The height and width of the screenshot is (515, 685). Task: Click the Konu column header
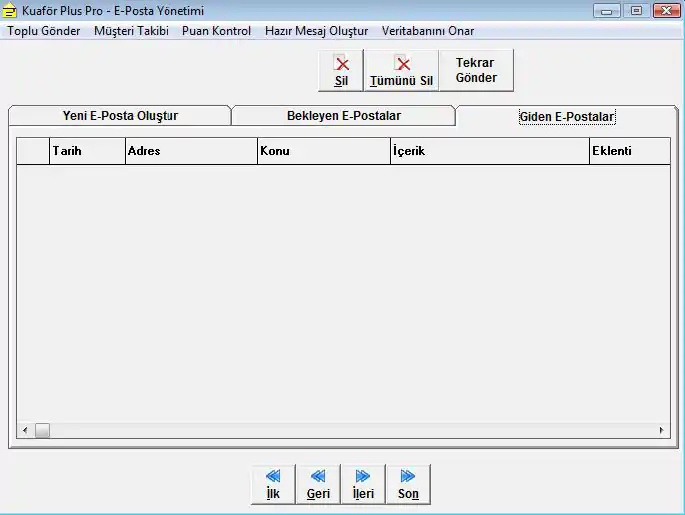[x=323, y=151]
